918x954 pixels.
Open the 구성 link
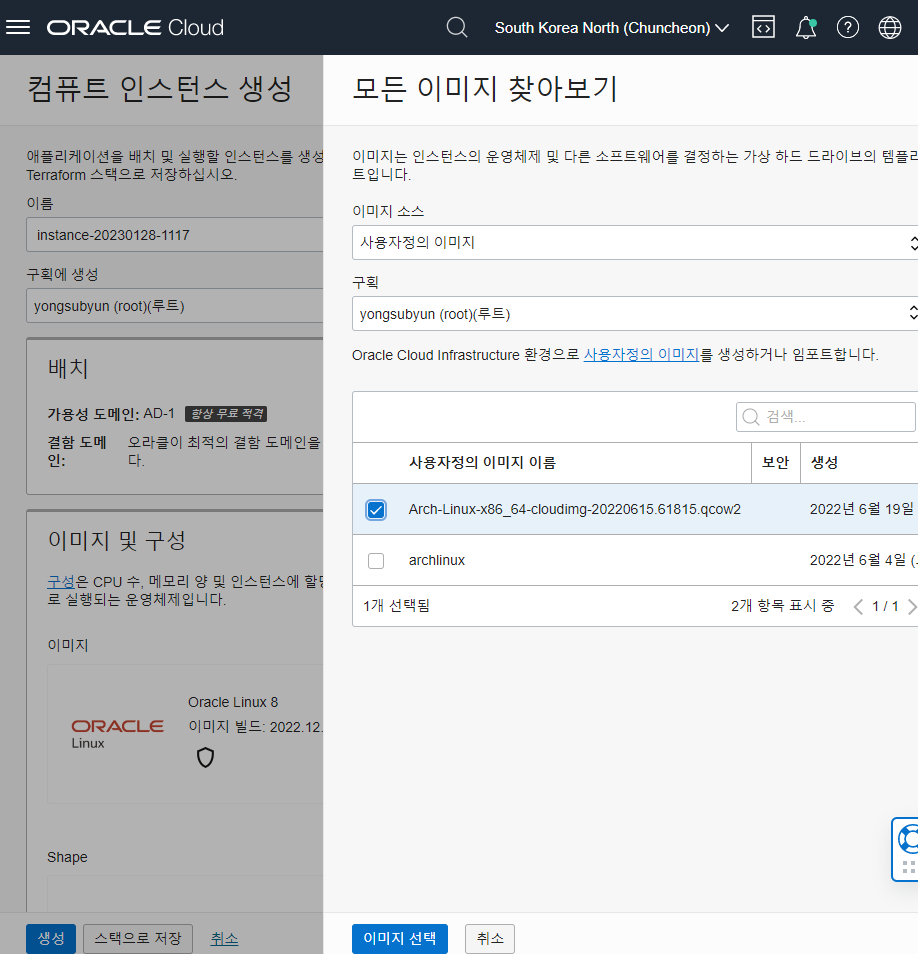click(x=61, y=582)
